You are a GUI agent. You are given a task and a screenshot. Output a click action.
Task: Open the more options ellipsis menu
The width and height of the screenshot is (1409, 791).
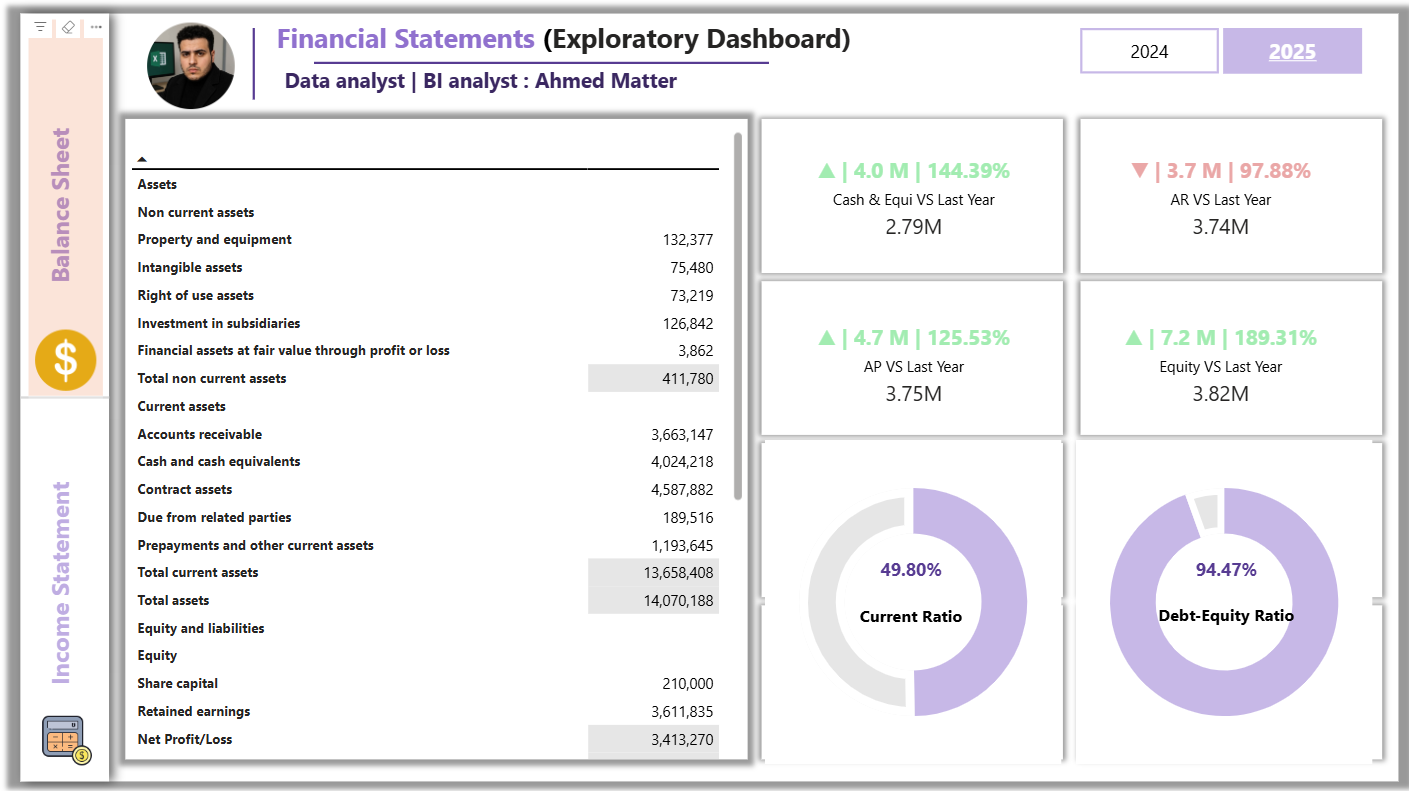tap(96, 27)
